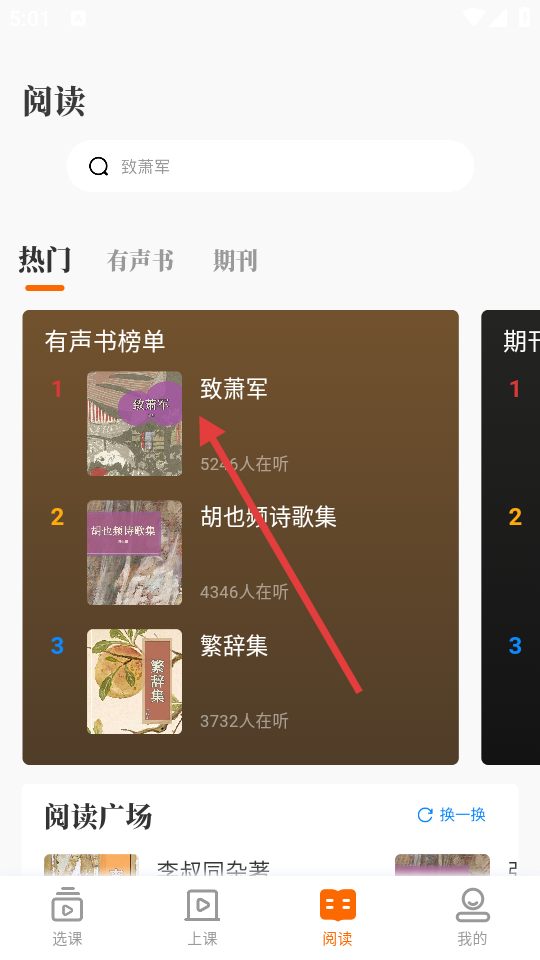Open the 选课 tab icon

tap(67, 905)
